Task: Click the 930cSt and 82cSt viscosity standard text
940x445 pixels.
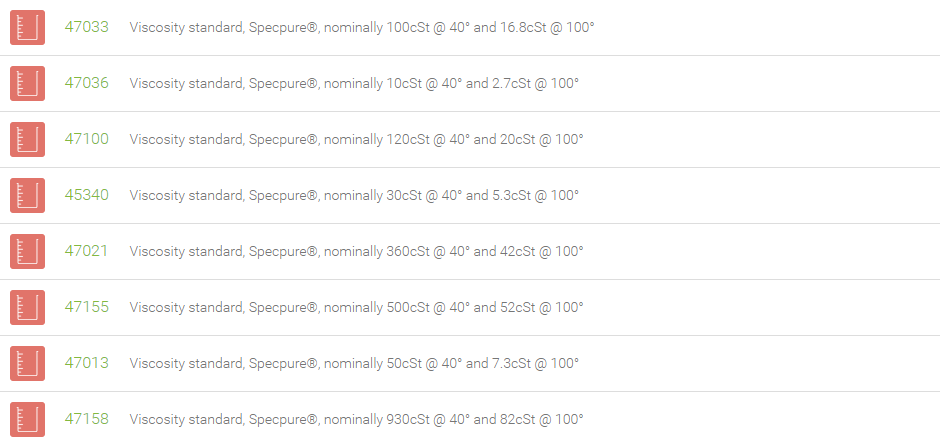Action: pos(357,419)
